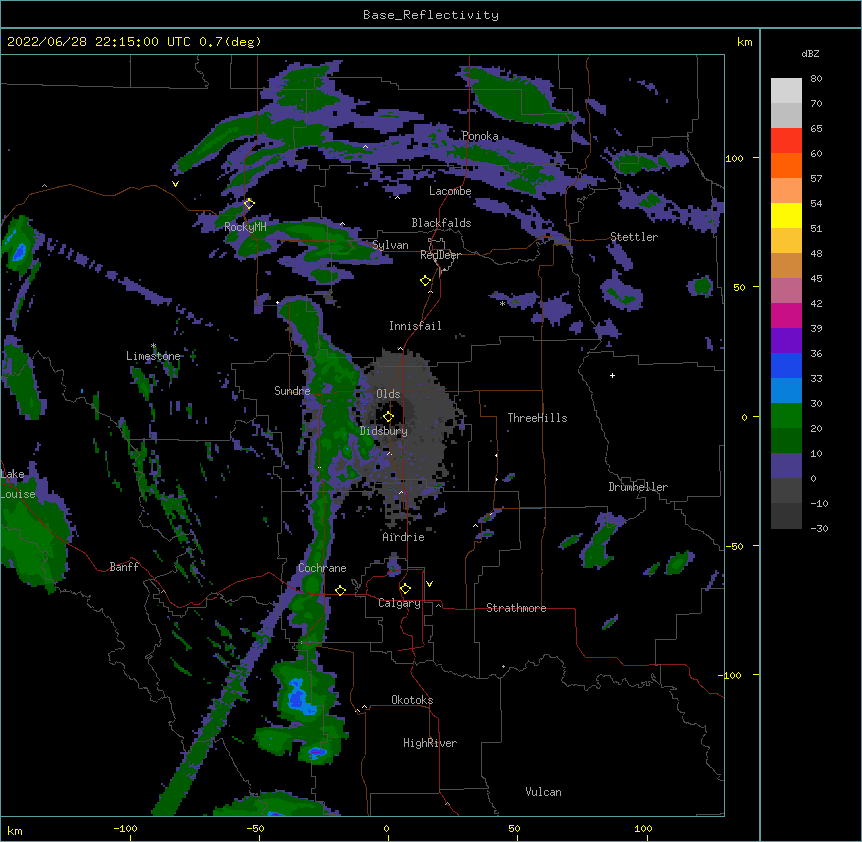Click the white plus marker west of Drumheller area
The height and width of the screenshot is (842, 862).
click(x=612, y=375)
